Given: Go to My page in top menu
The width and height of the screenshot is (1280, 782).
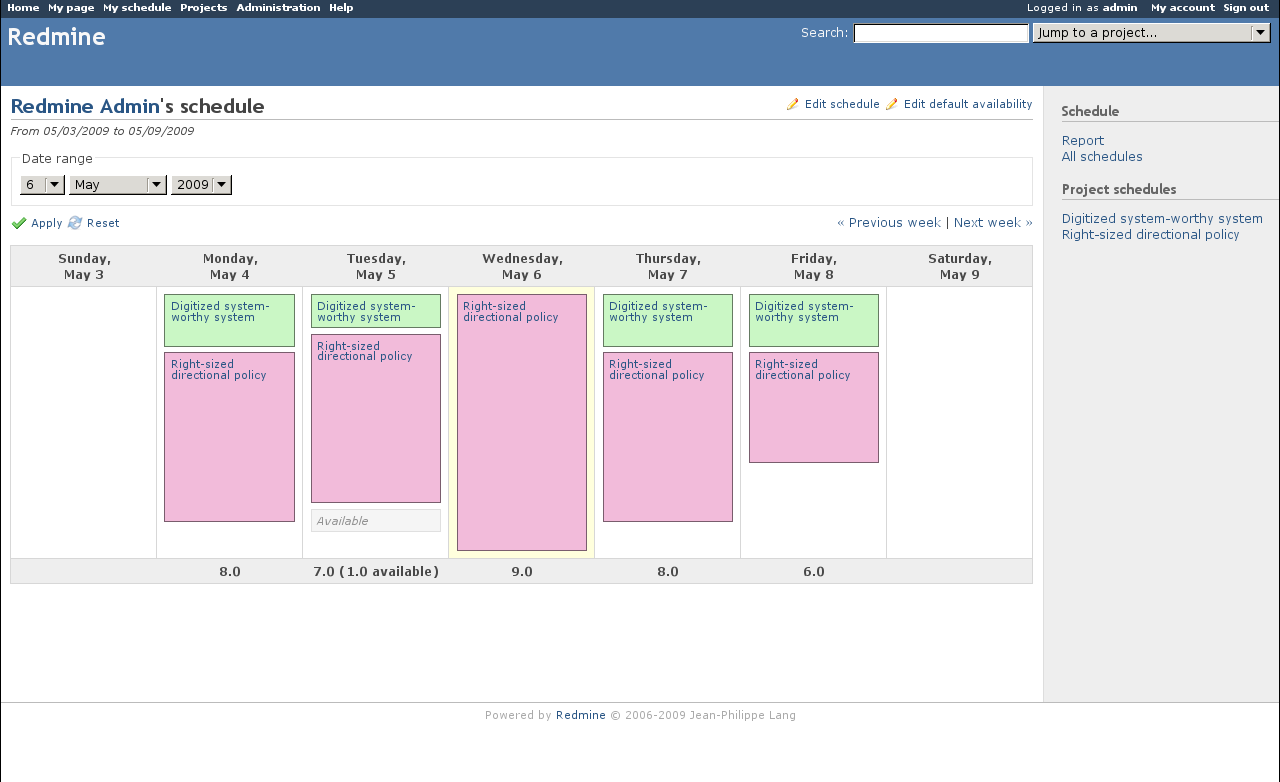Looking at the screenshot, I should click(x=71, y=8).
